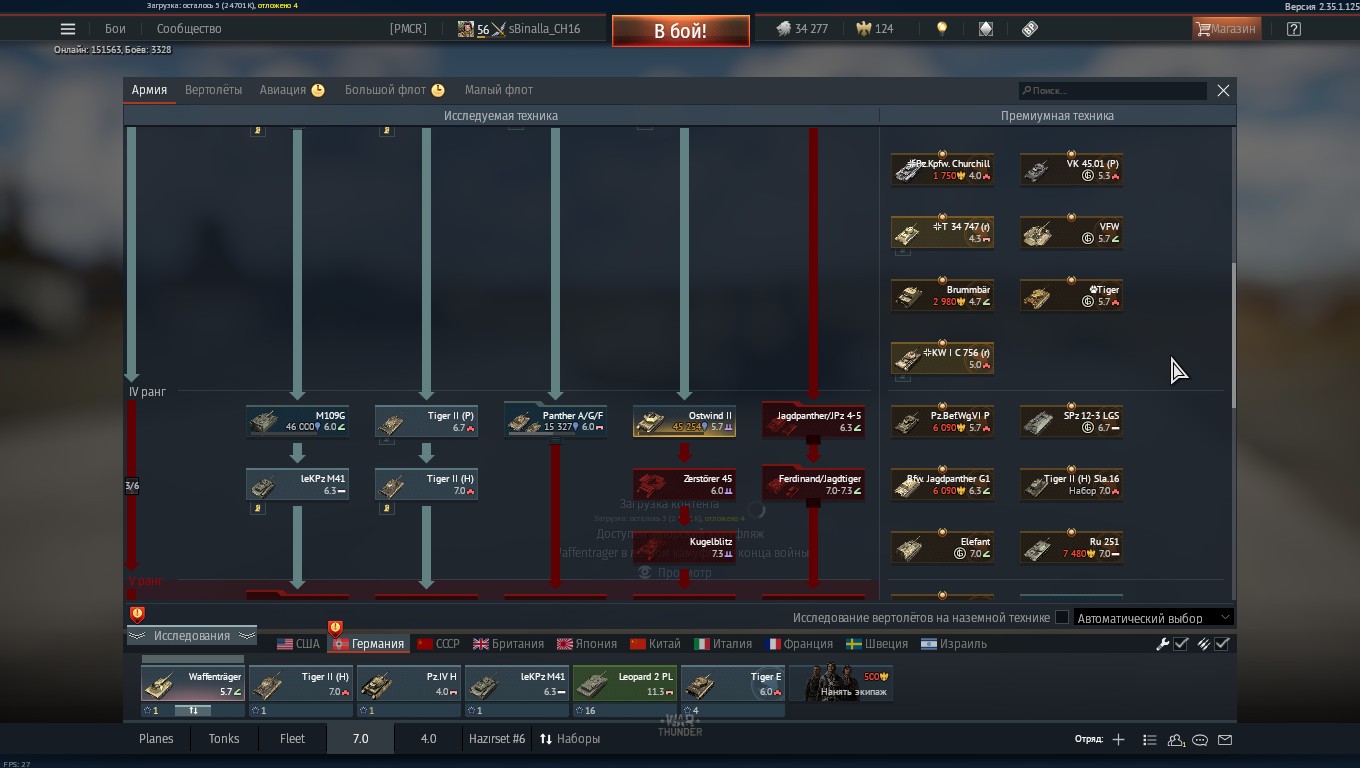The width and height of the screenshot is (1360, 768).
Task: Switch to the Большой флот tab
Action: pyautogui.click(x=395, y=90)
